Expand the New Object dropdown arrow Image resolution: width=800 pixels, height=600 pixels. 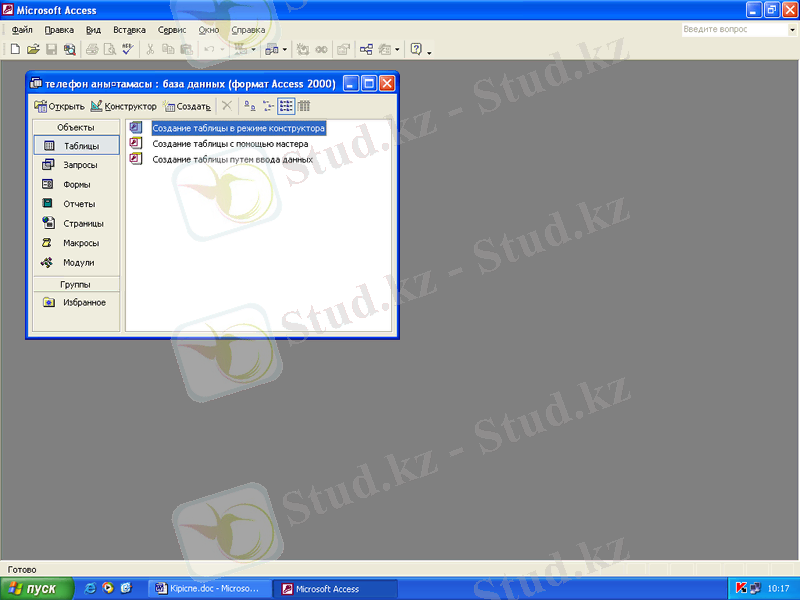[x=397, y=49]
